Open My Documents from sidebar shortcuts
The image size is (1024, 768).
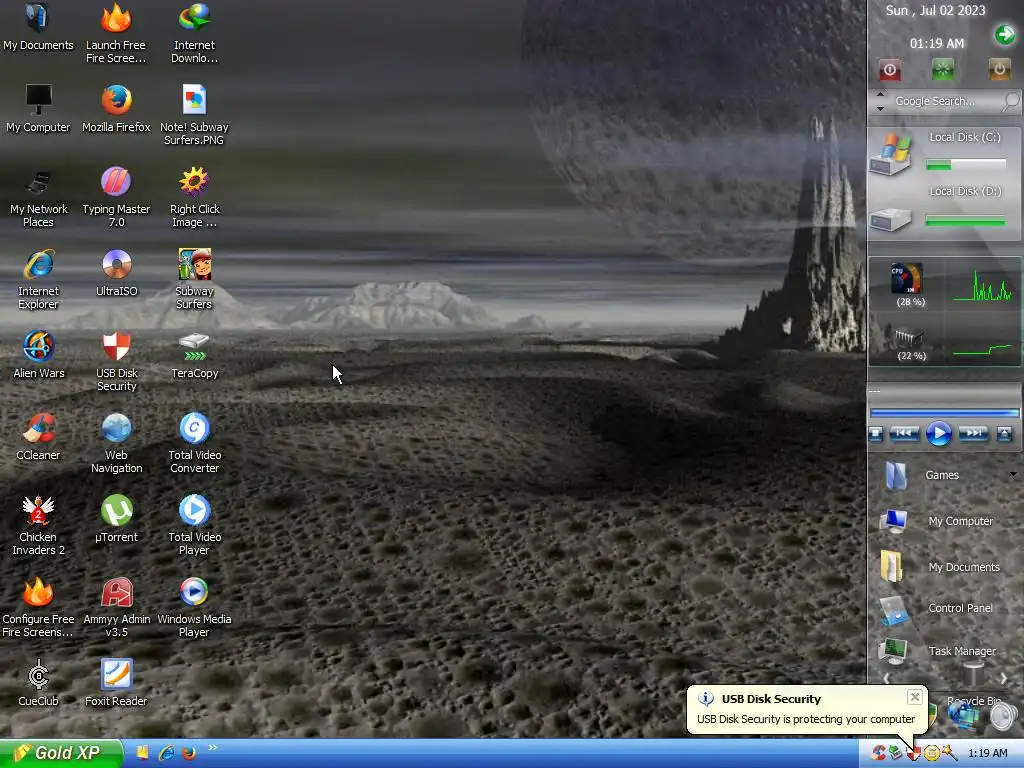(x=940, y=566)
